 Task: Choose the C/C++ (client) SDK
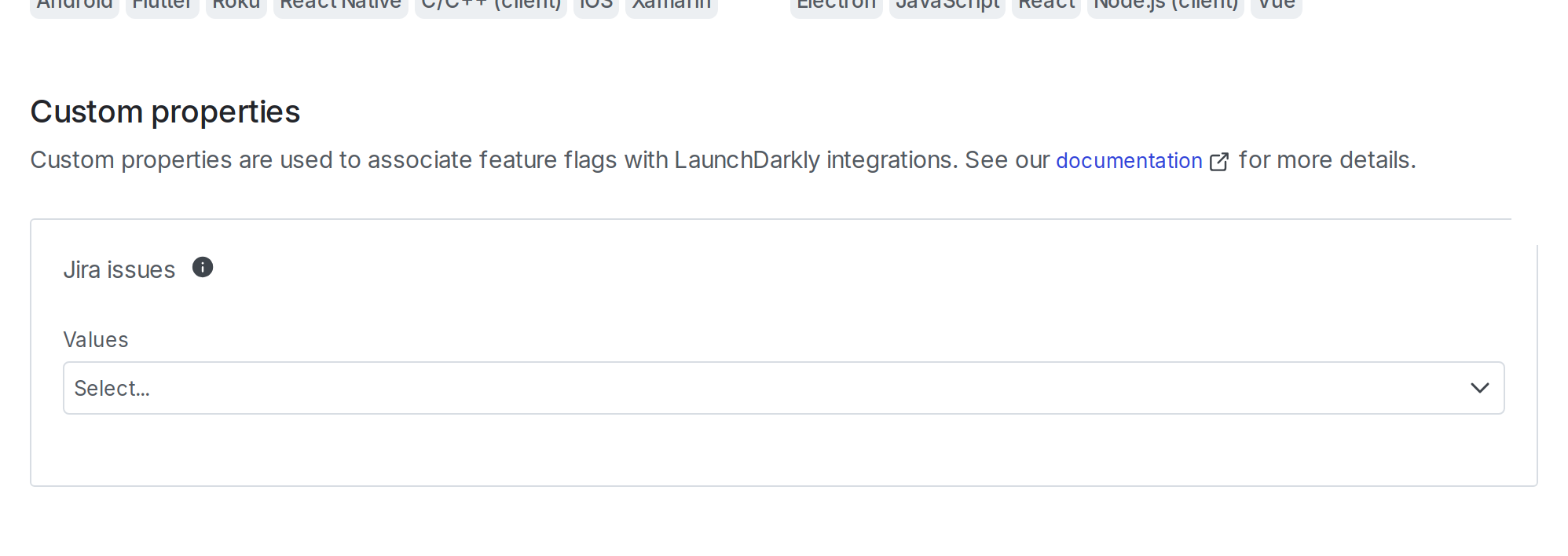[490, 5]
